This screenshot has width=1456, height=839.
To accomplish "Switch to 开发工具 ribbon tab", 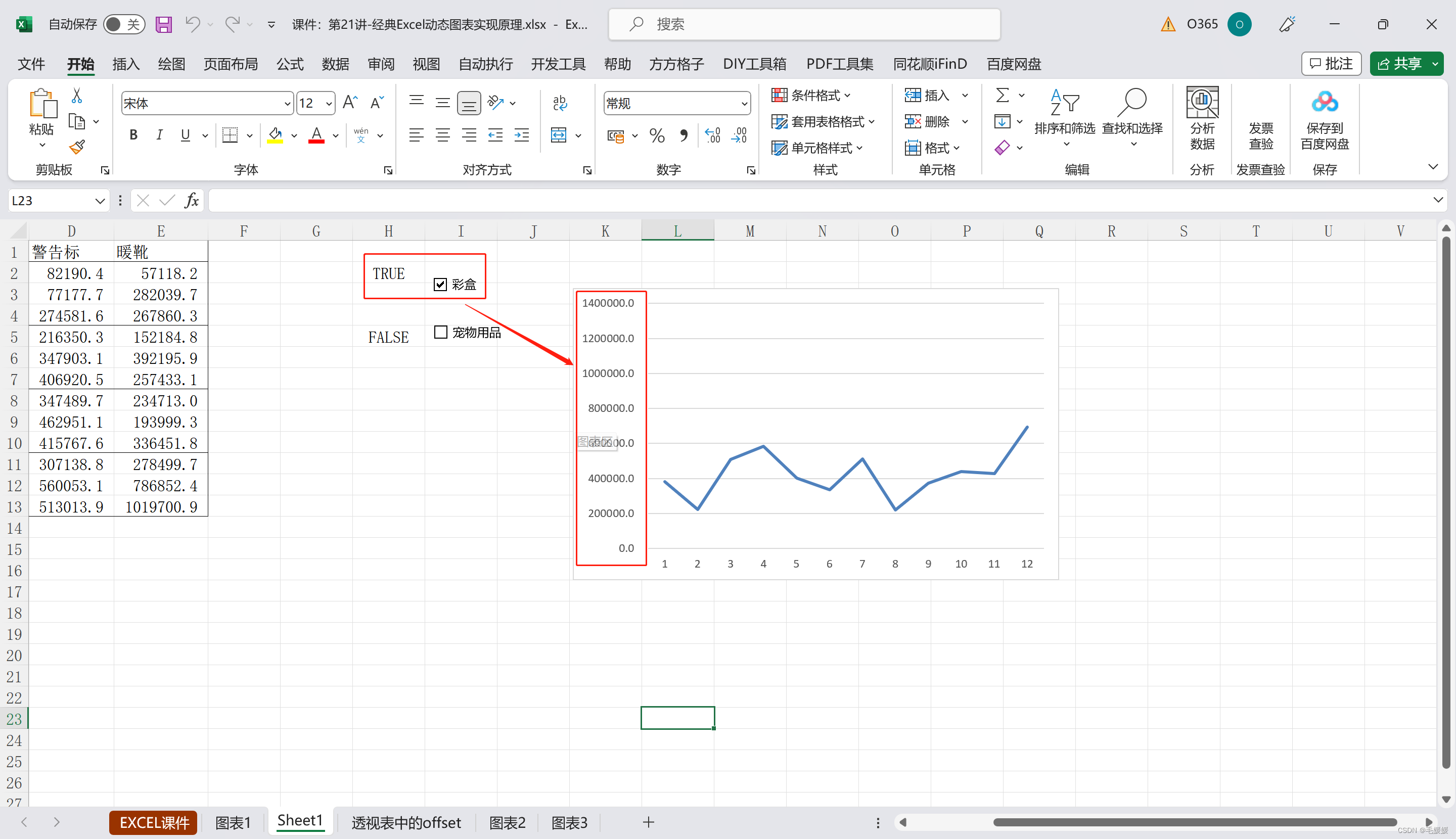I will [x=558, y=64].
